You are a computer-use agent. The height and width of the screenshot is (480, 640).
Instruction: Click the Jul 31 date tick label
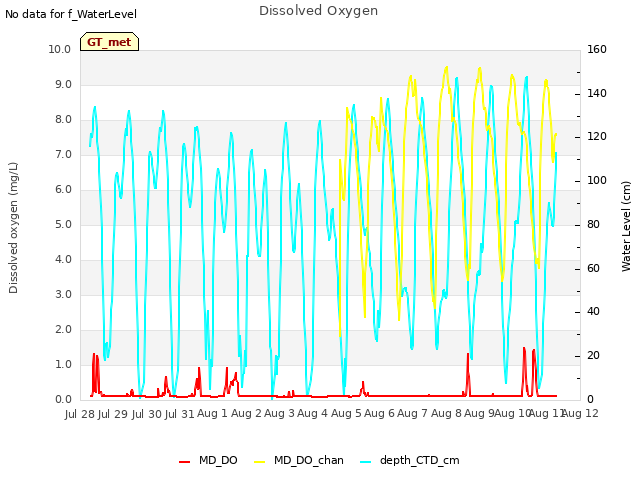click(x=179, y=414)
